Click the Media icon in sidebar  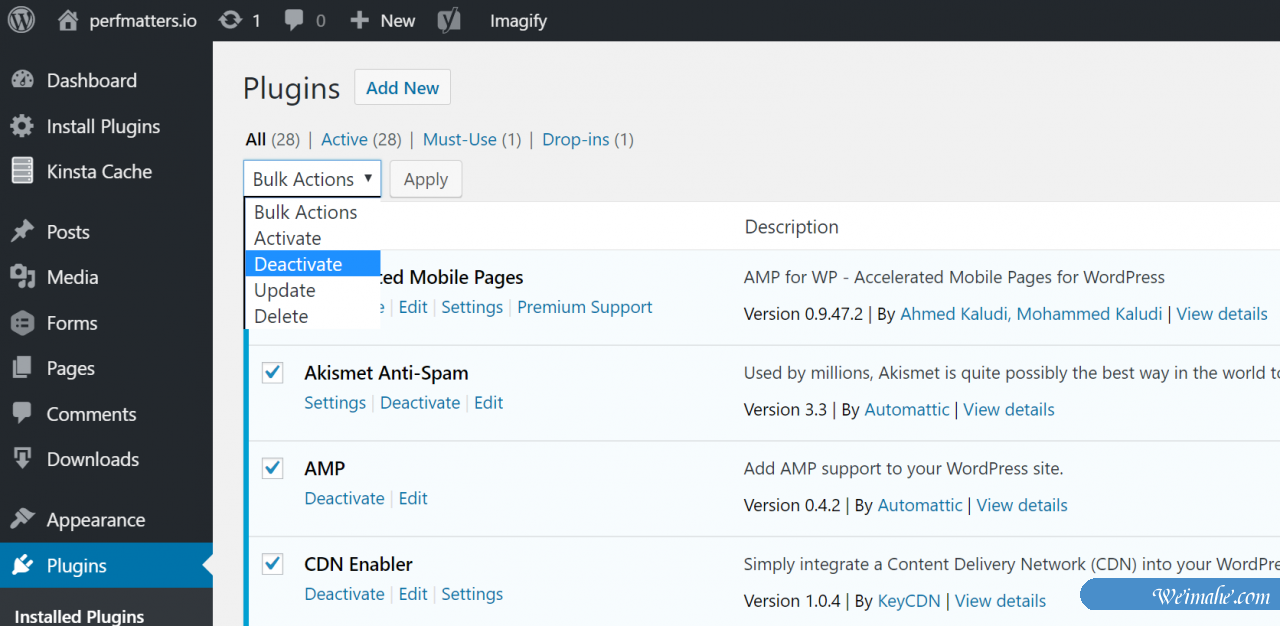coord(22,277)
